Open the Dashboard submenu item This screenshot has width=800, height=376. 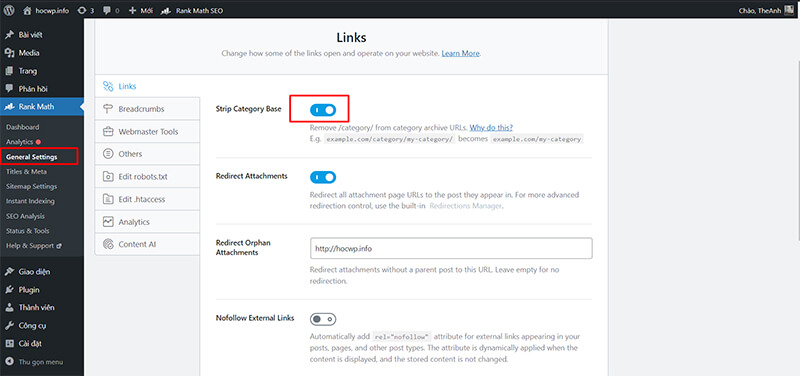click(x=22, y=127)
